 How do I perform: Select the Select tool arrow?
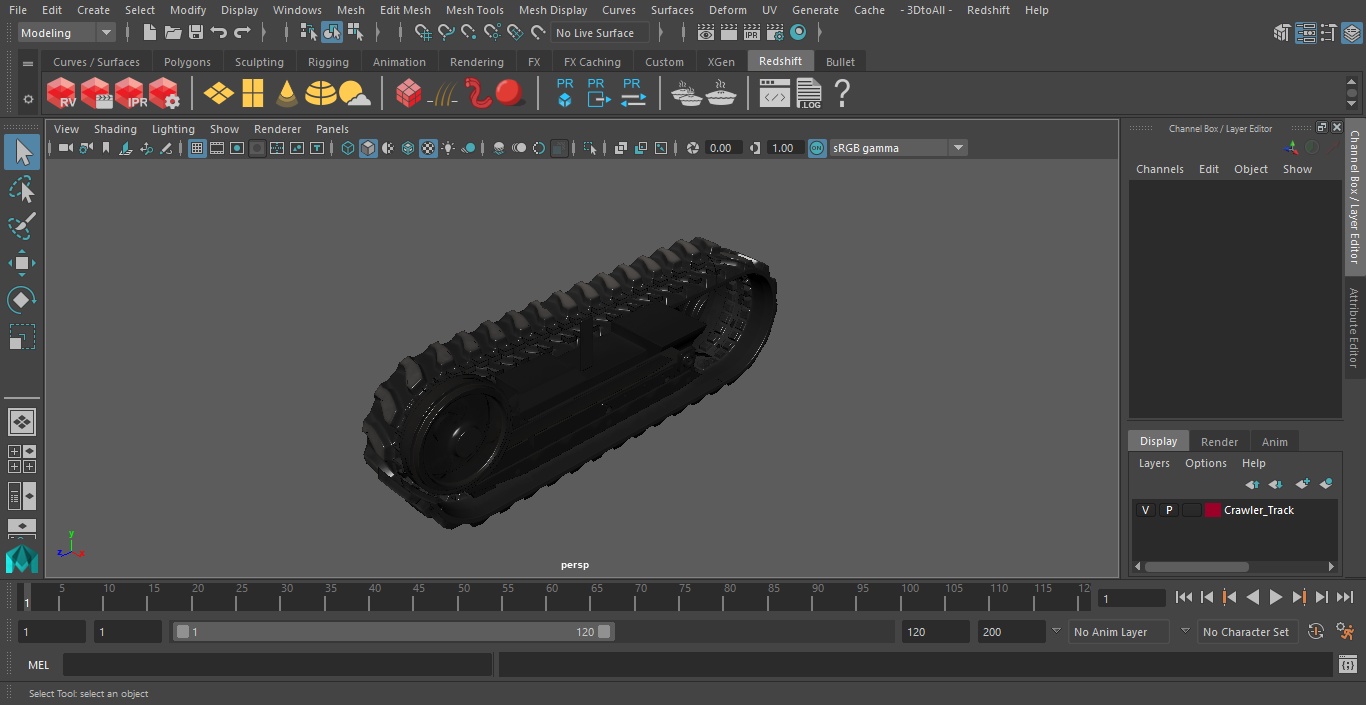(22, 152)
